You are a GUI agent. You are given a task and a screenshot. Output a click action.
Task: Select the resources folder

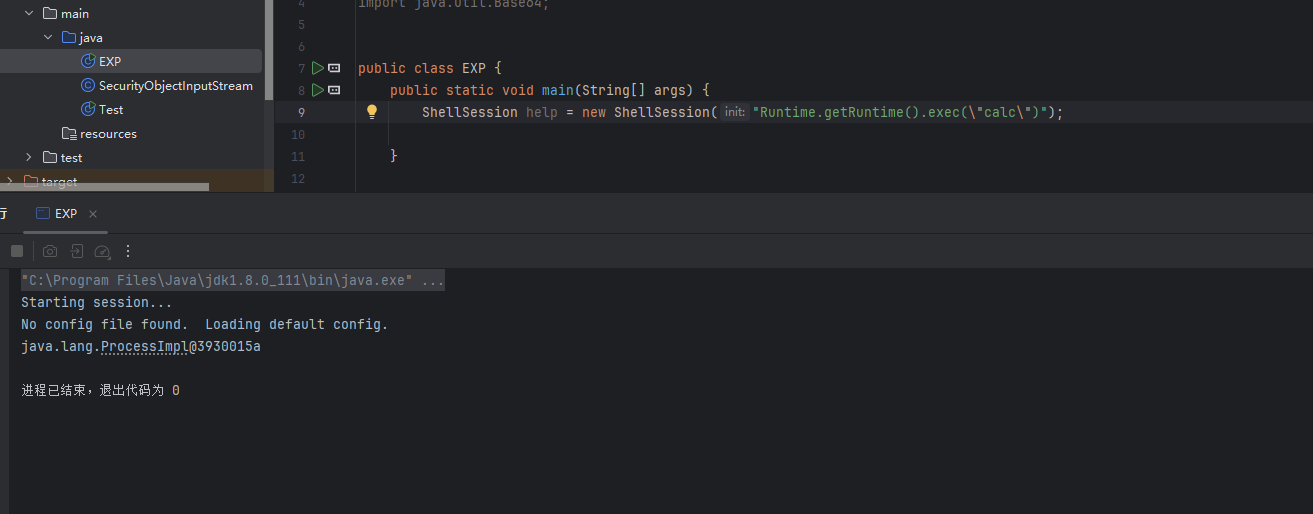pyautogui.click(x=108, y=134)
